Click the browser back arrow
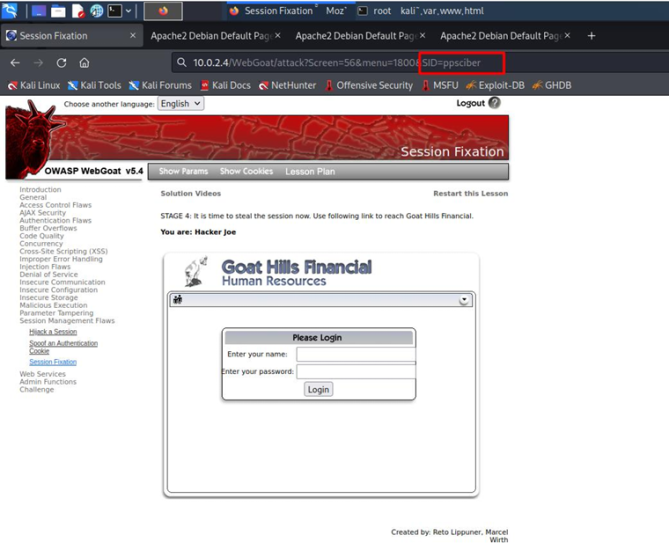The image size is (669, 550). tap(15, 62)
